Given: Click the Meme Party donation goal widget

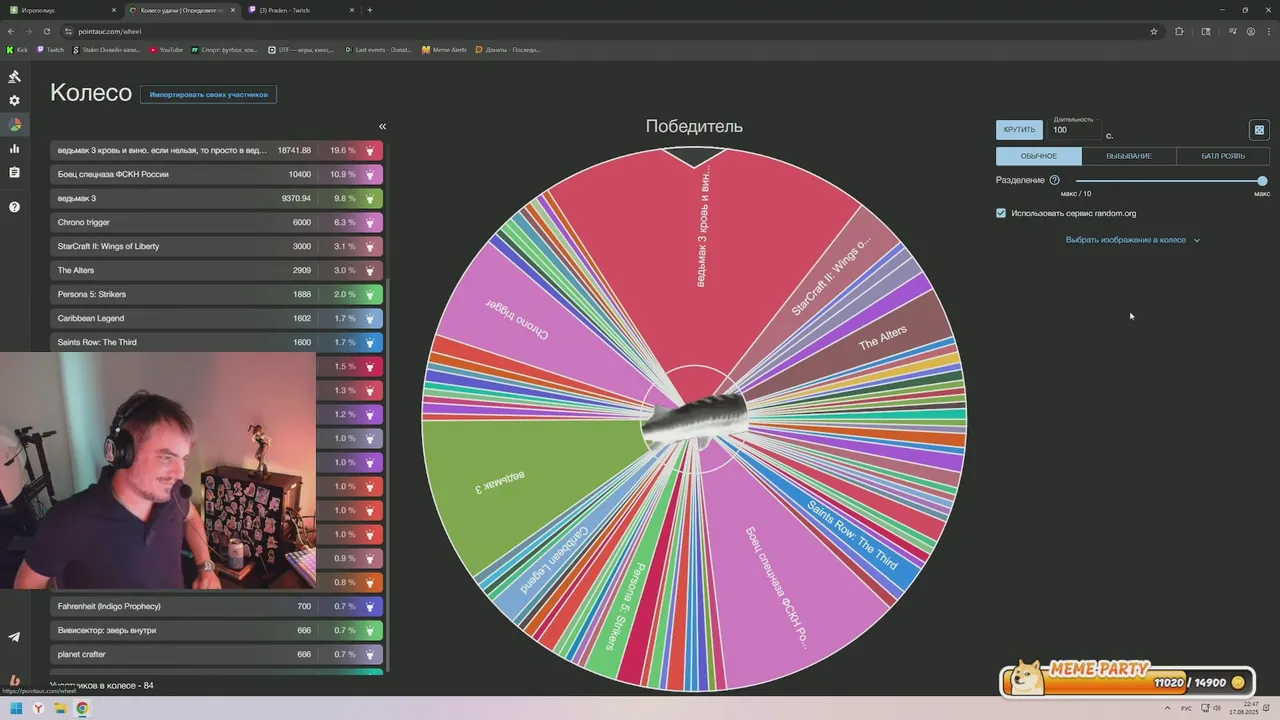Looking at the screenshot, I should (x=1127, y=680).
